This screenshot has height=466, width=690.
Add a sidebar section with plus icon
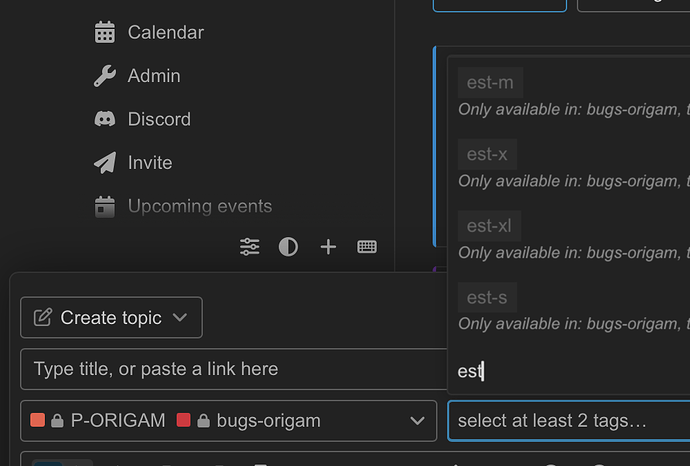coord(328,247)
